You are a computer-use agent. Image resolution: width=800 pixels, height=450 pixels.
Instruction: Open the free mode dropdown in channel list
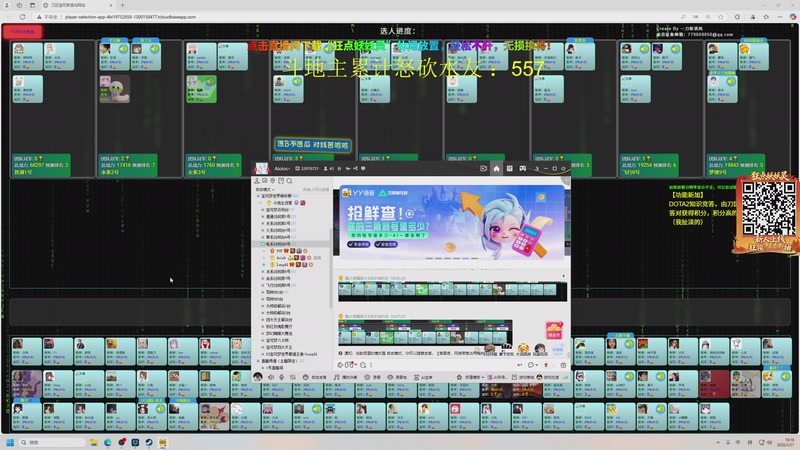(x=265, y=189)
